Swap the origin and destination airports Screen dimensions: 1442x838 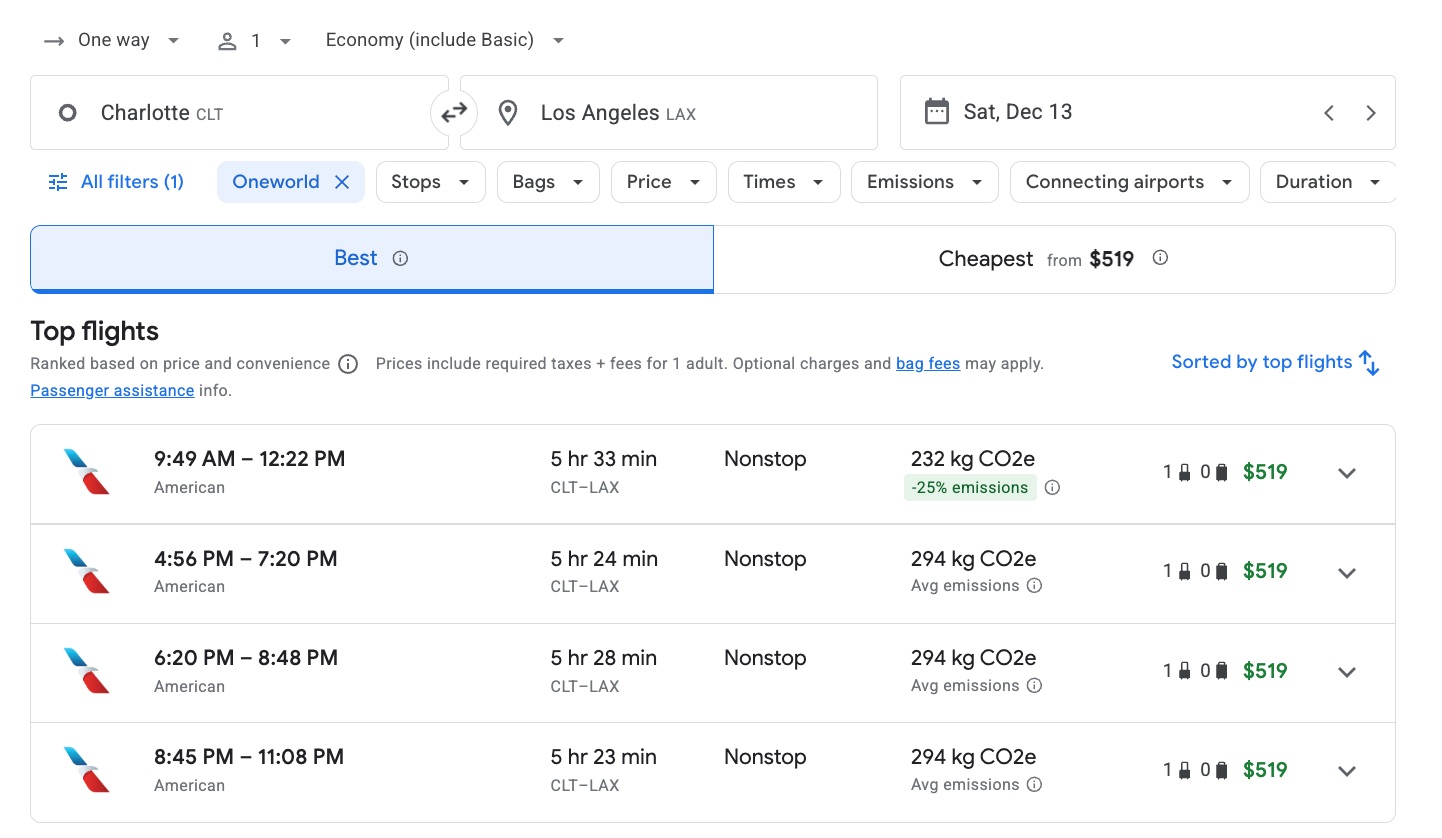454,112
